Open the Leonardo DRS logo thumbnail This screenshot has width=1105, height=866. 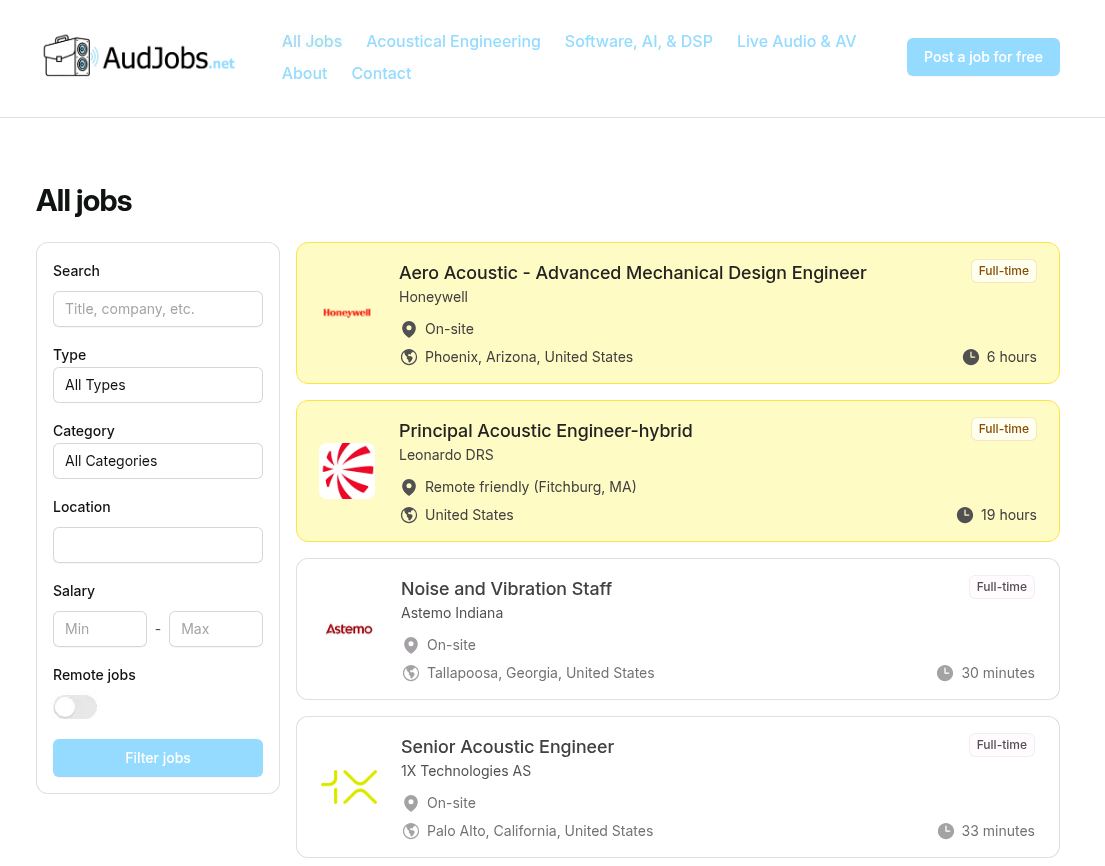coord(347,471)
